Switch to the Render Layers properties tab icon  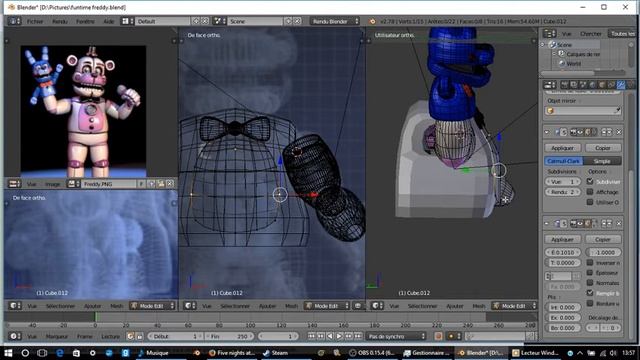[574, 85]
